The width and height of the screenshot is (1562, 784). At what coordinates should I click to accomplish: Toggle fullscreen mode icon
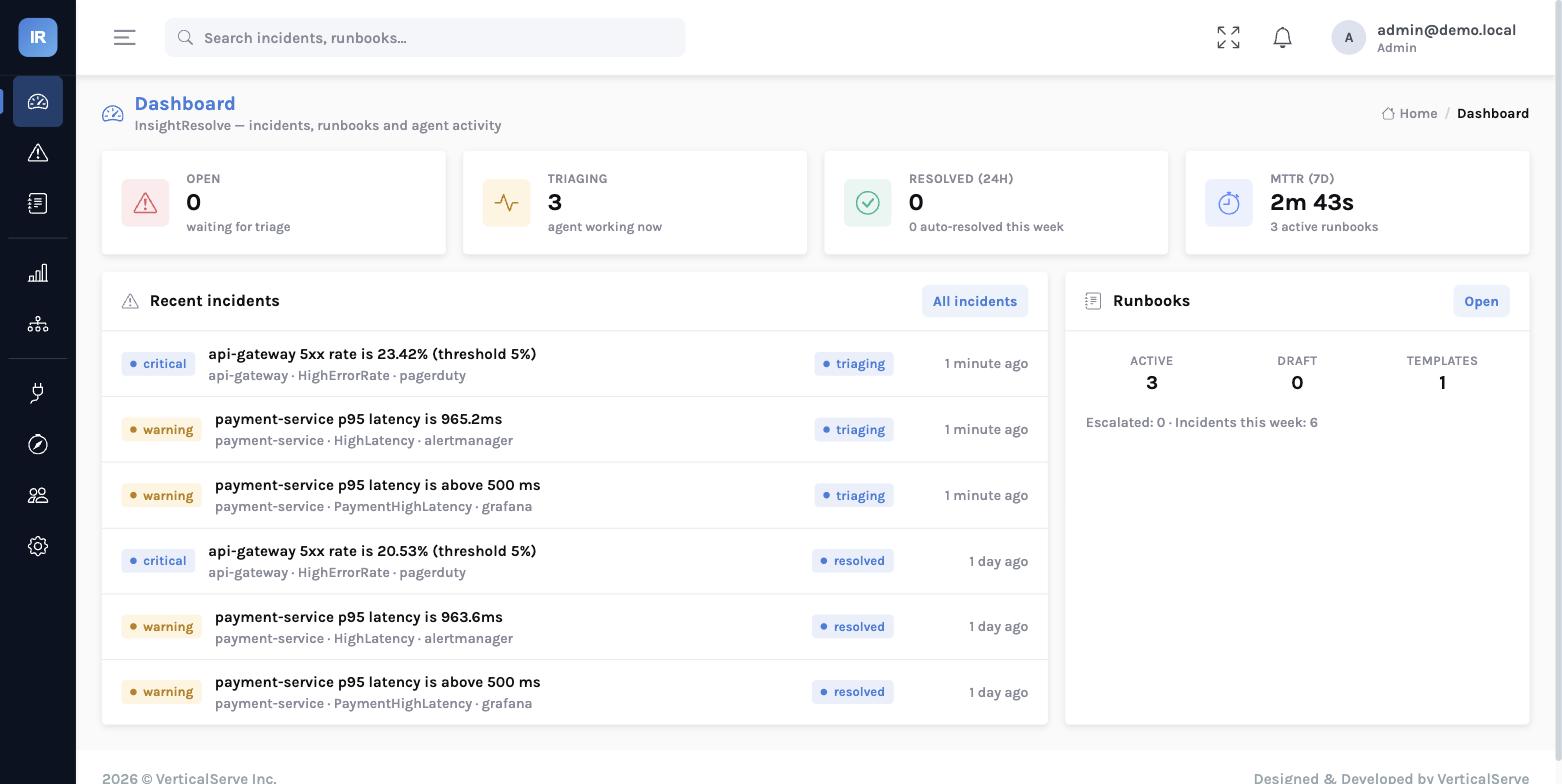click(x=1229, y=38)
